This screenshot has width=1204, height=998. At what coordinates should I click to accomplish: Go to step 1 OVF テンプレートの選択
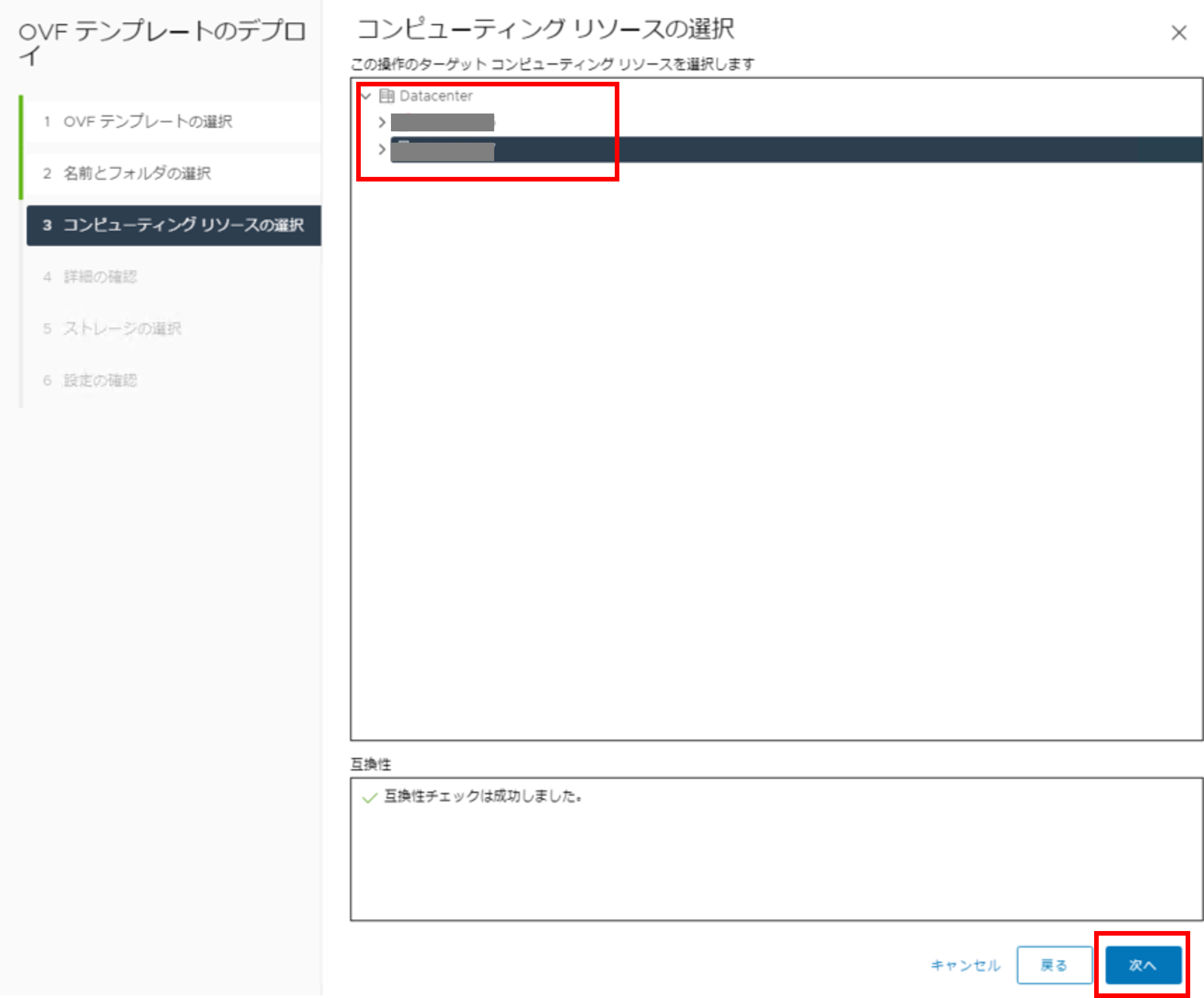[147, 122]
